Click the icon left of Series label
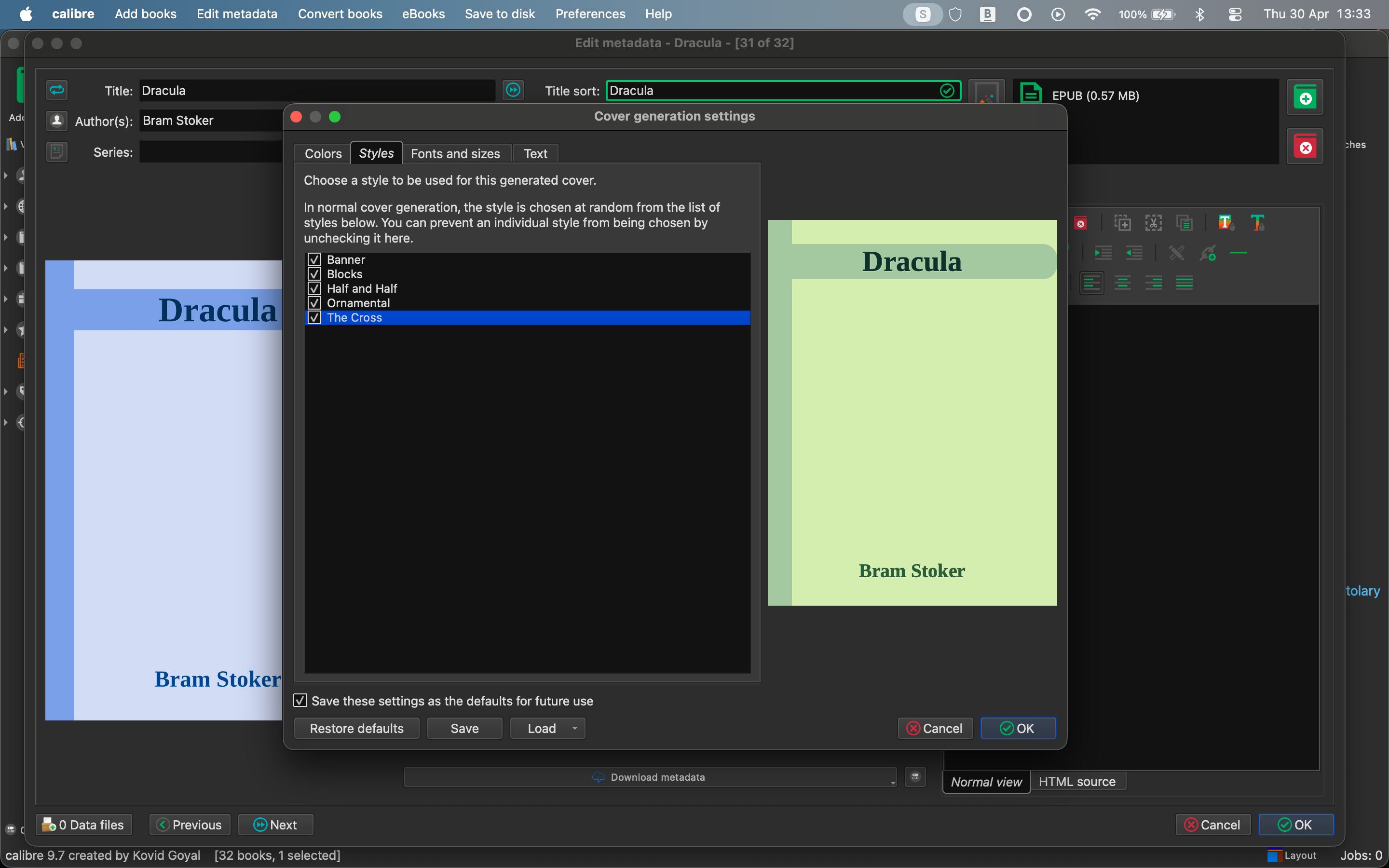This screenshot has height=868, width=1389. tap(57, 151)
